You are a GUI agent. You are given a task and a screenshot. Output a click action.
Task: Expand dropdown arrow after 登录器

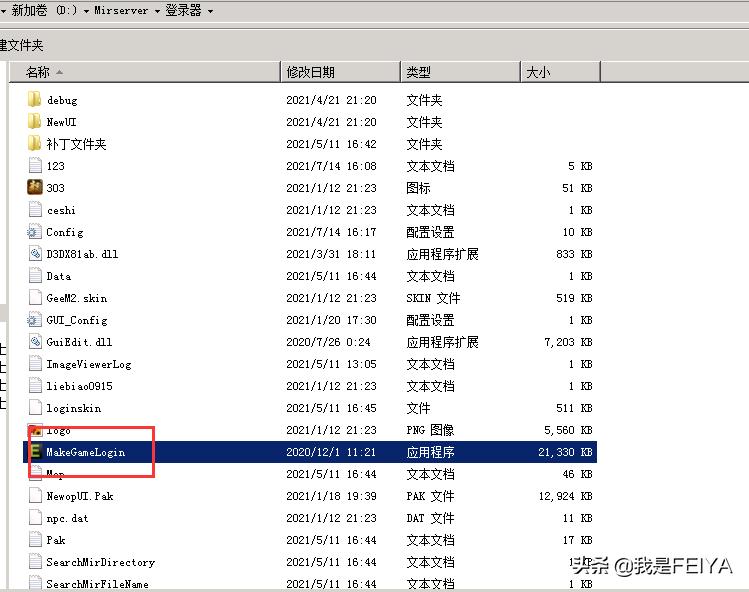coord(210,11)
